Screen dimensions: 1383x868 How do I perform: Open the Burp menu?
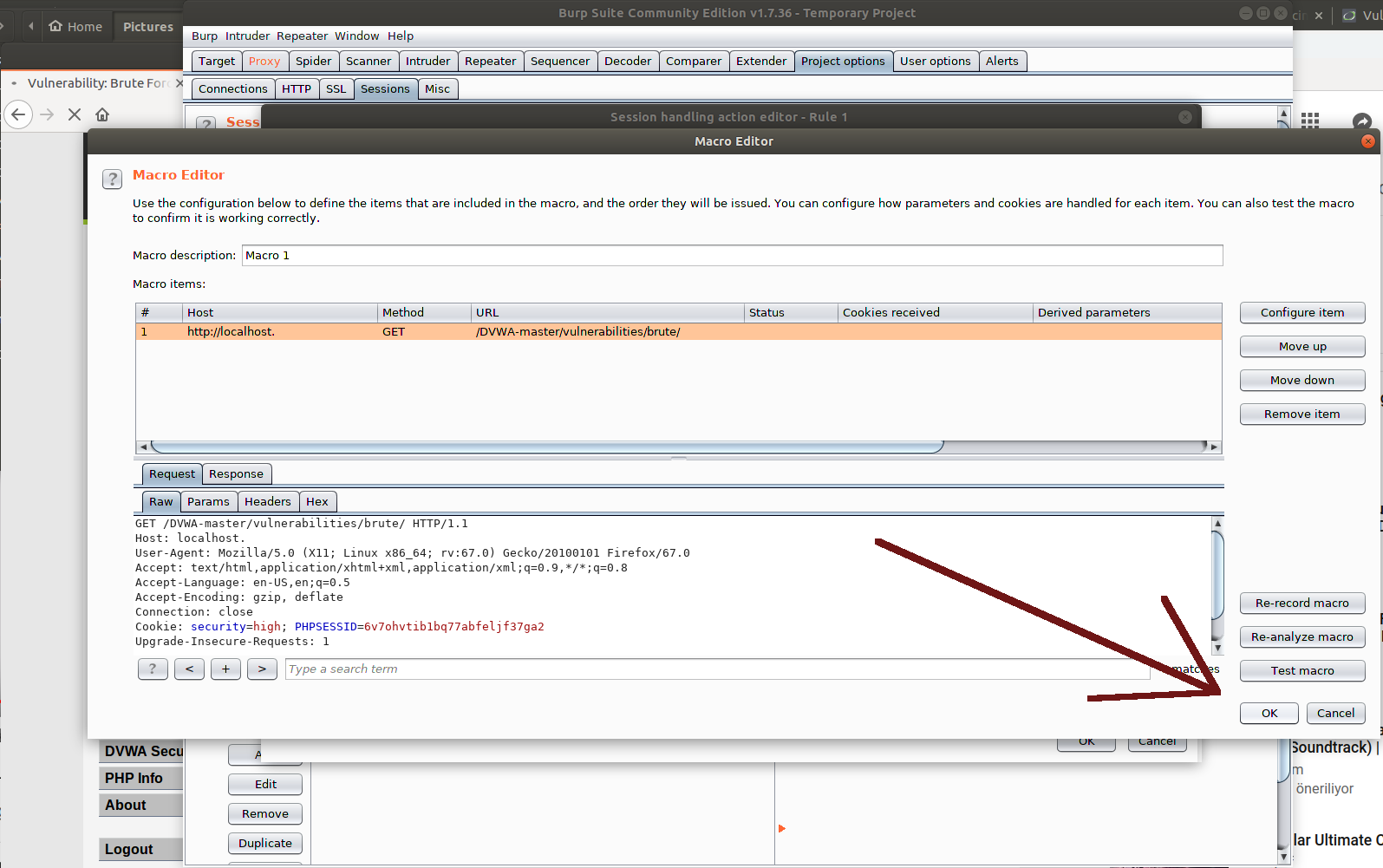pos(205,36)
